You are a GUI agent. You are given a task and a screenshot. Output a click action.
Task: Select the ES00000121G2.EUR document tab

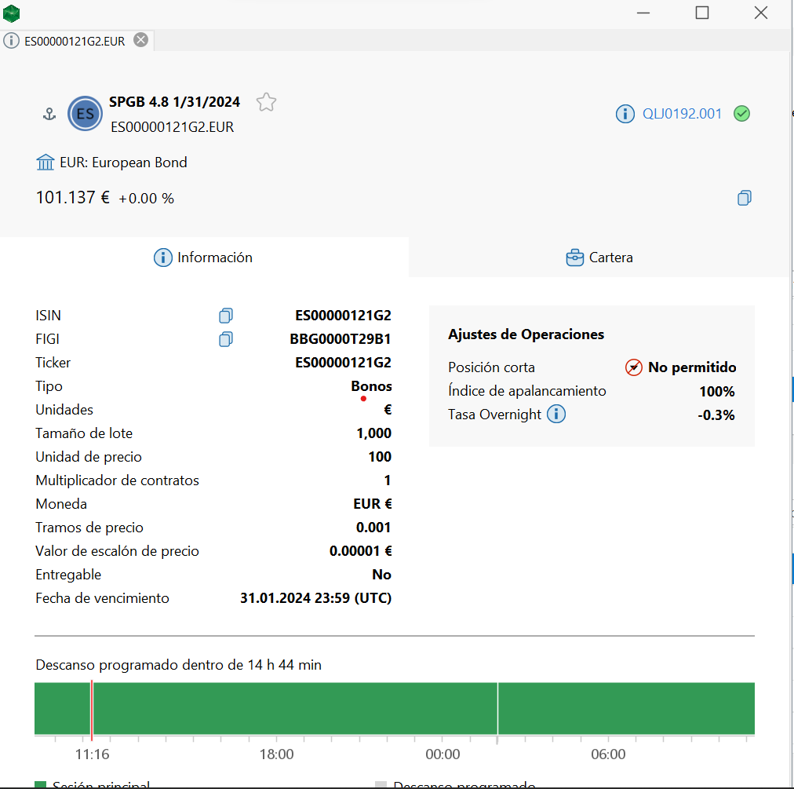coord(74,41)
